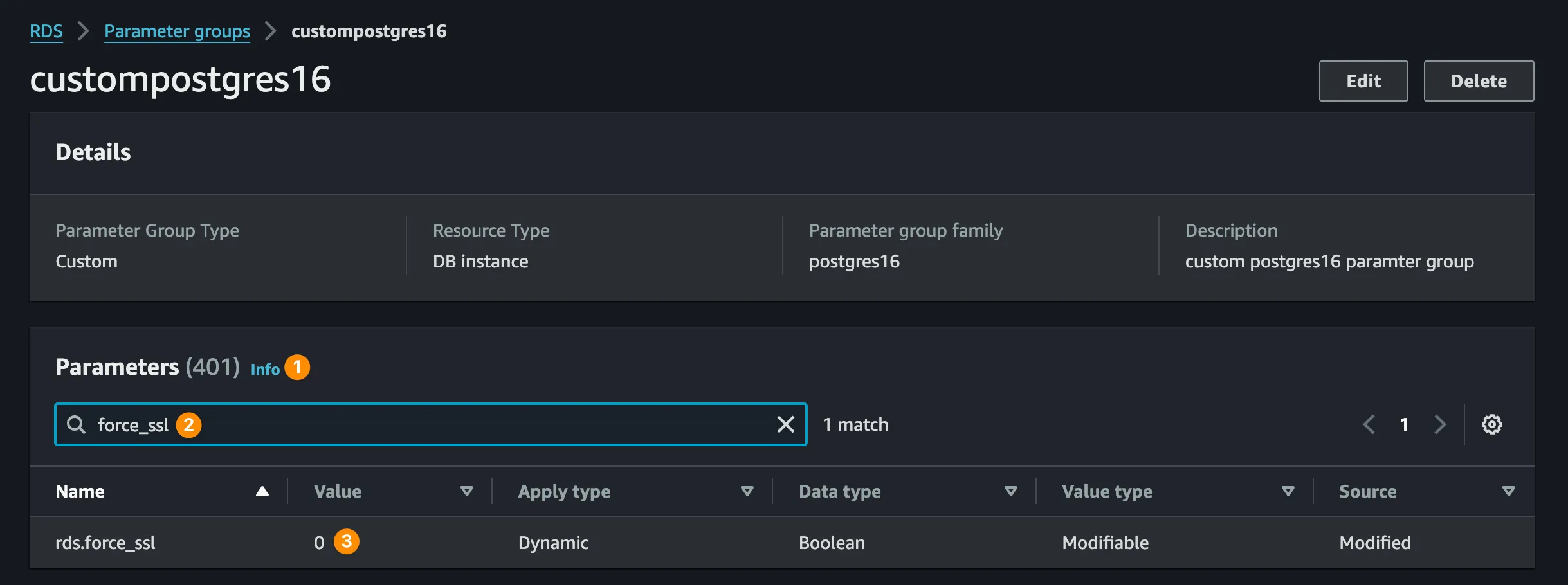Viewport: 1568px width, 585px height.
Task: Expand the Data type column filter
Action: coord(1010,491)
